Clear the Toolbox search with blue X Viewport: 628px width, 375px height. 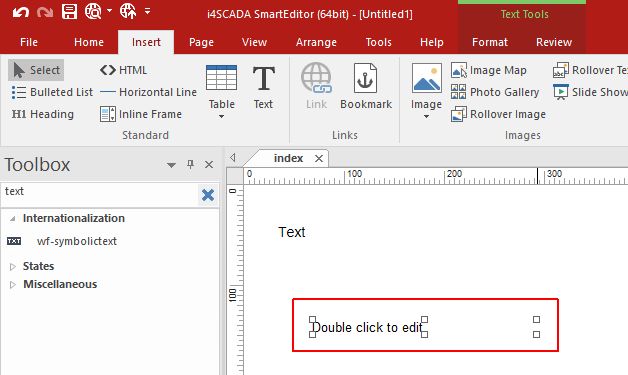[x=208, y=195]
